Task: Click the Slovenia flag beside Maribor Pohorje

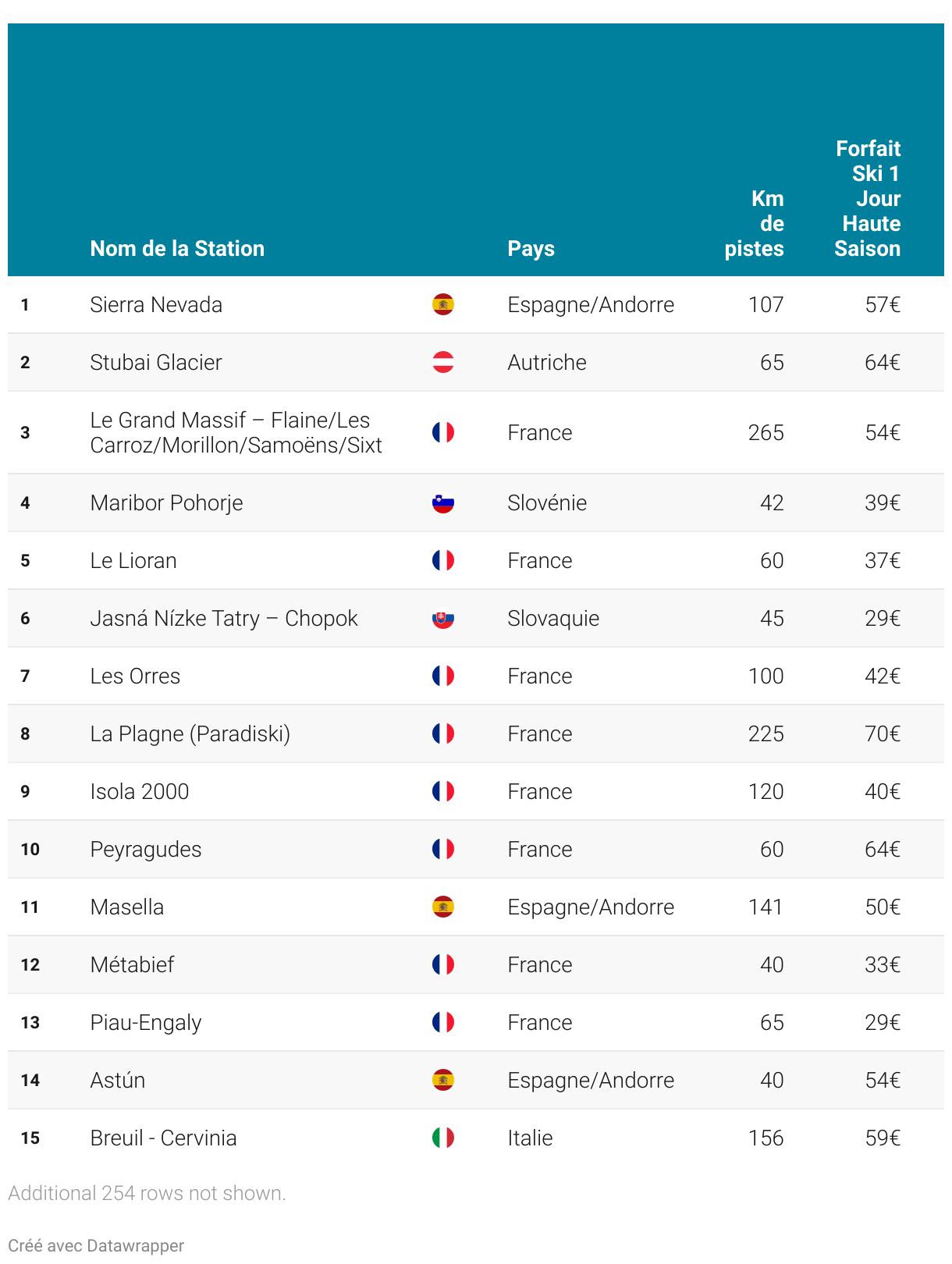Action: pyautogui.click(x=443, y=502)
